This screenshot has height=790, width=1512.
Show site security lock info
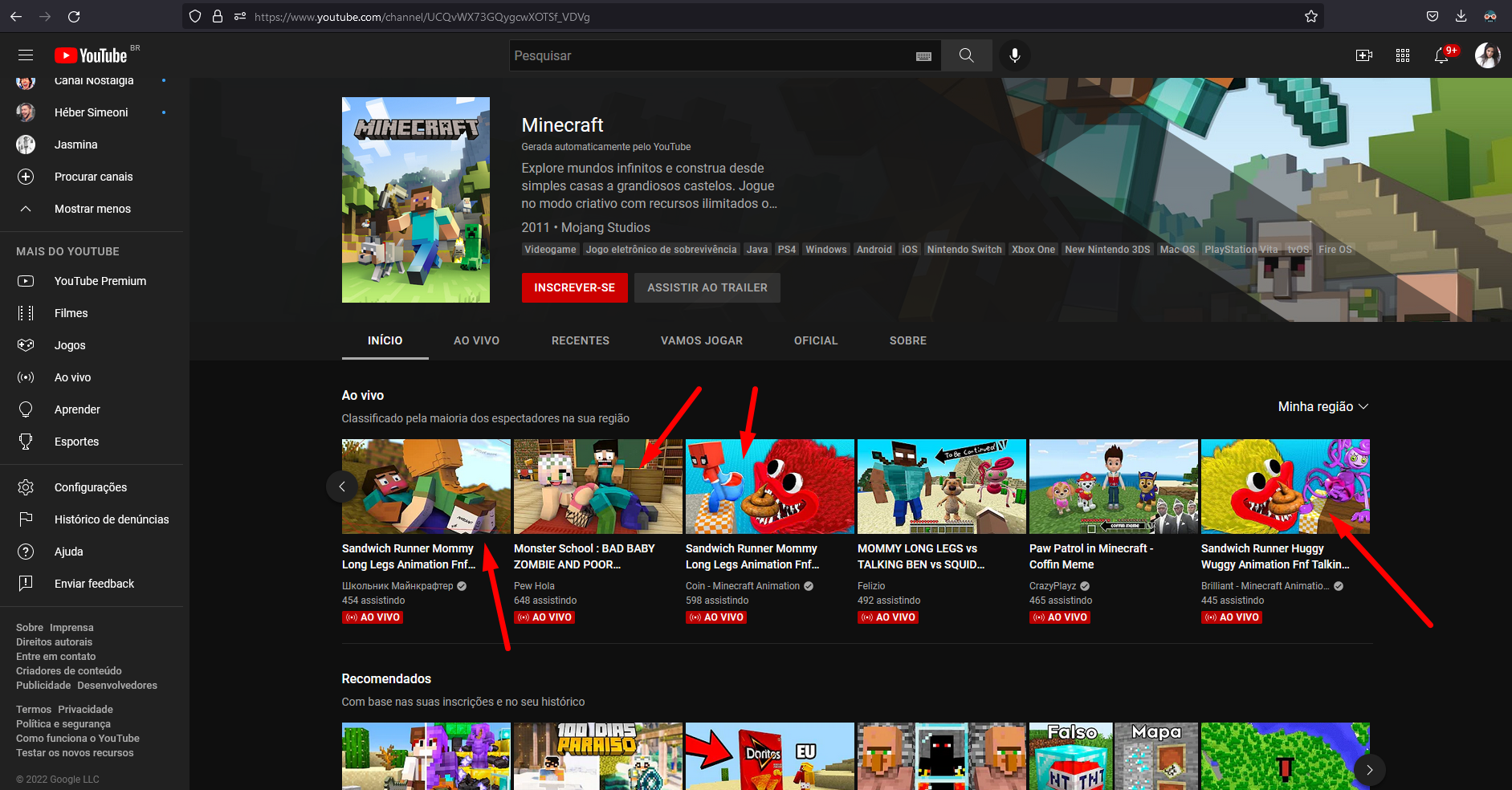[x=217, y=16]
